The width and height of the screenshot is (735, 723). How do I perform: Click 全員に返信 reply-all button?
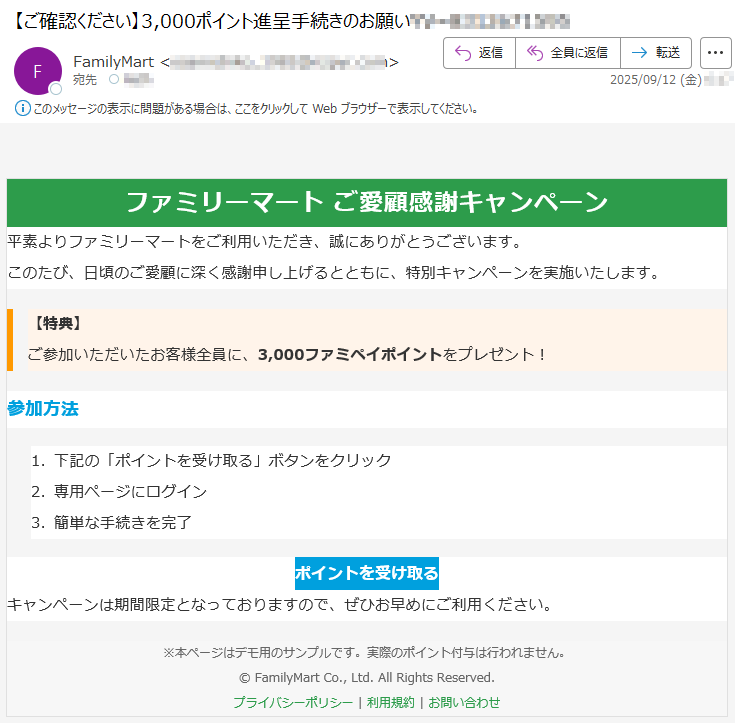pos(568,53)
